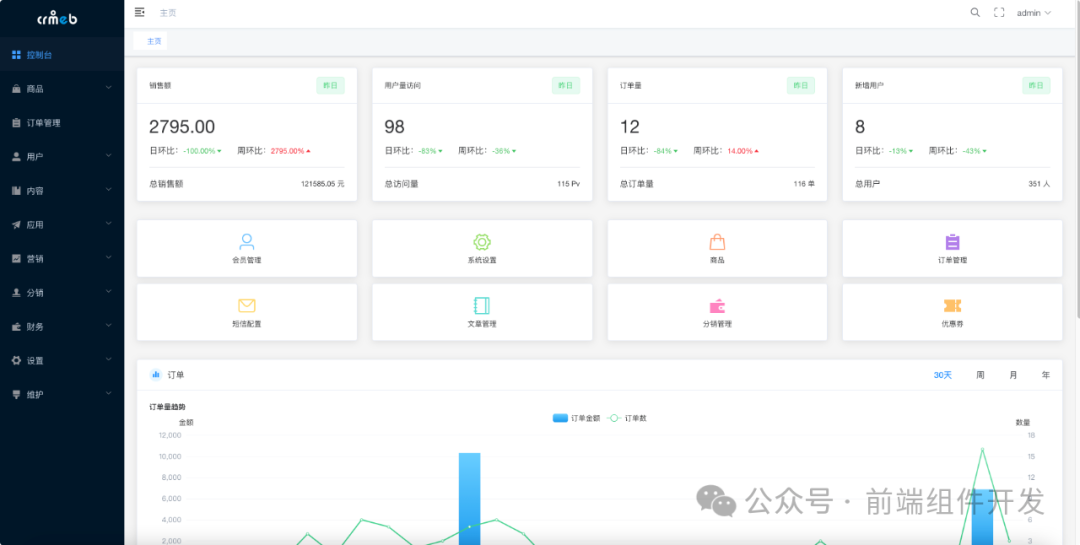The height and width of the screenshot is (545, 1080).
Task: Click the 财务 sidebar wallet icon
Action: coord(17,327)
